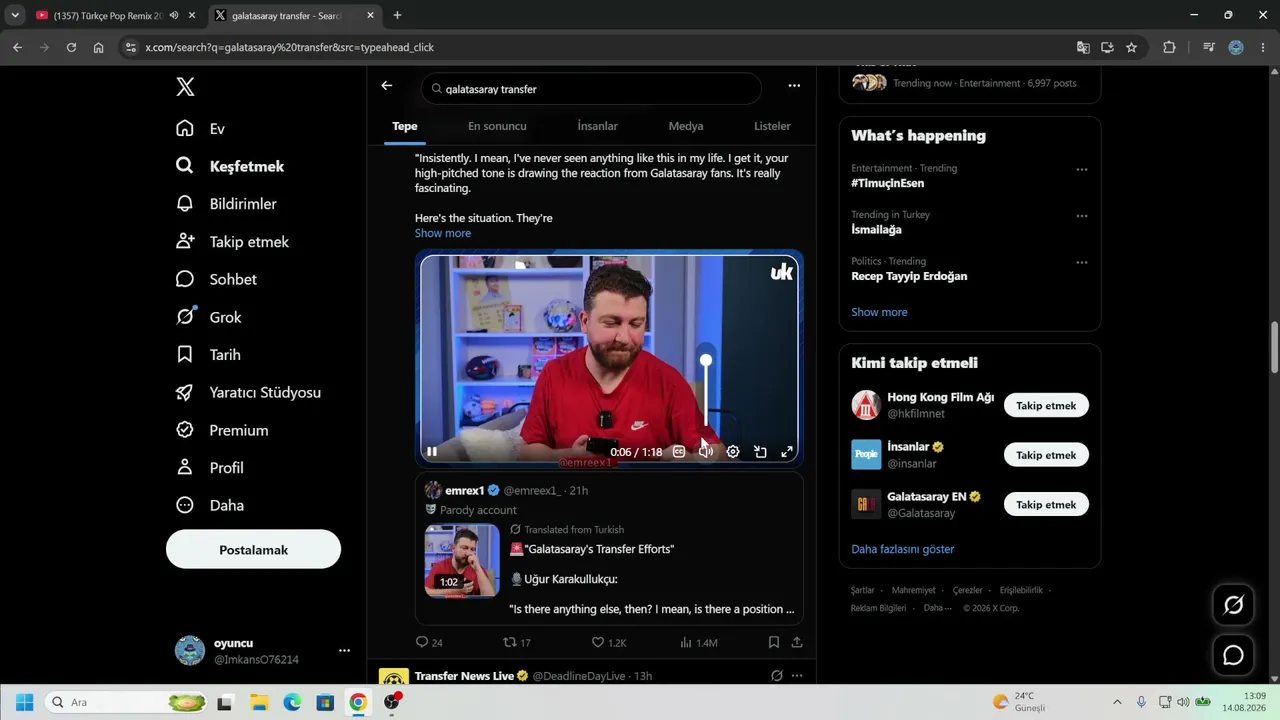Open File Explorer from taskbar

pos(259,702)
